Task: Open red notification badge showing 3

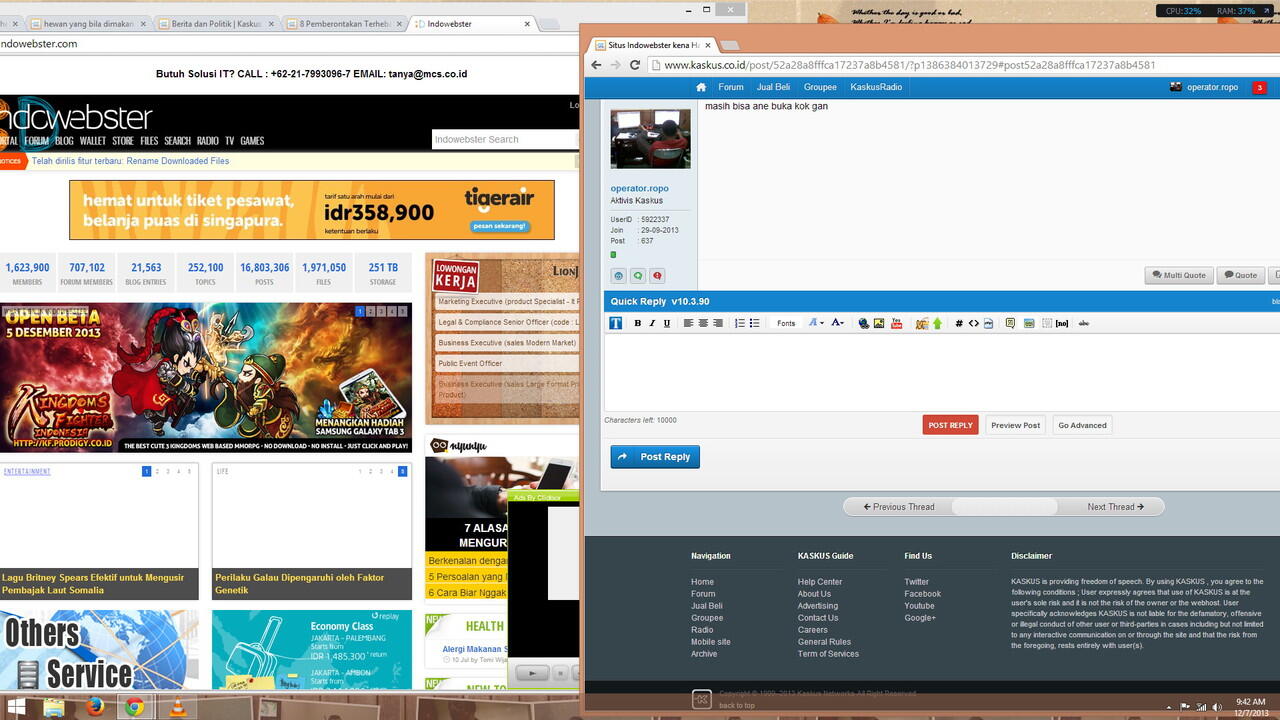Action: pos(1260,87)
